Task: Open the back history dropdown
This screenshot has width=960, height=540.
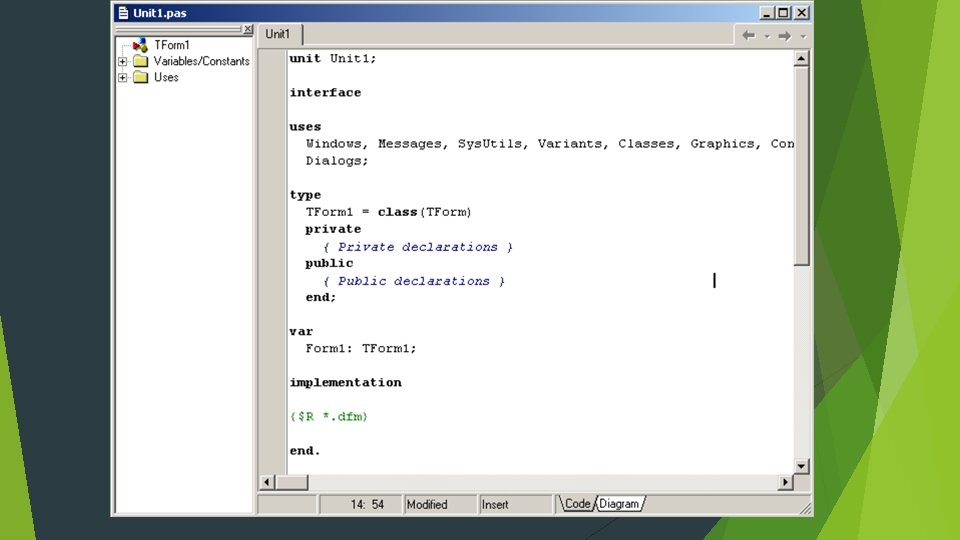Action: [767, 37]
